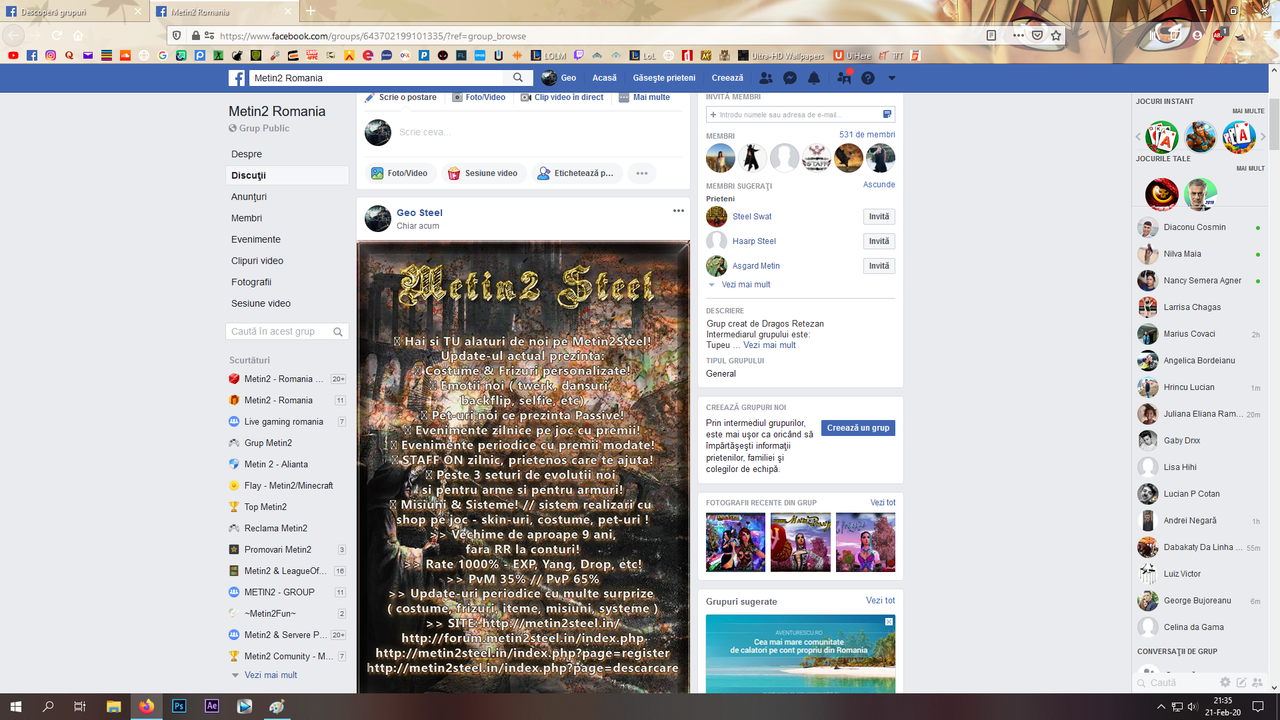Open Geo Steel author name on post

pyautogui.click(x=419, y=213)
